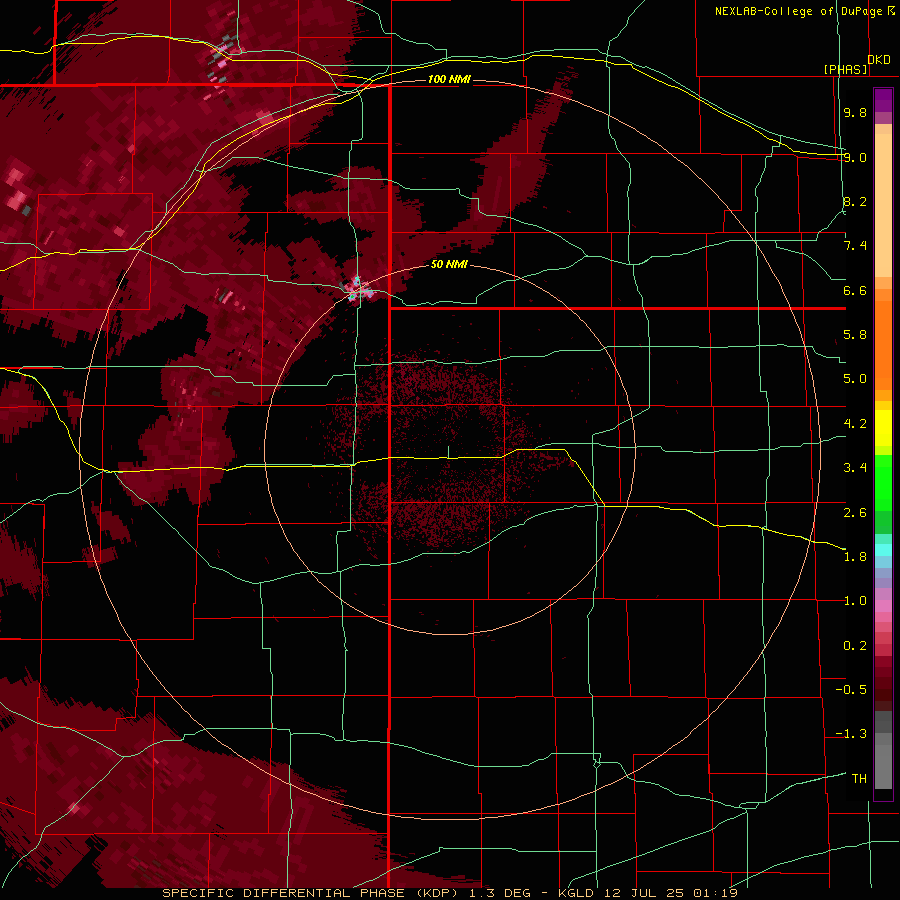Select the 3.4 scale value

tap(855, 468)
